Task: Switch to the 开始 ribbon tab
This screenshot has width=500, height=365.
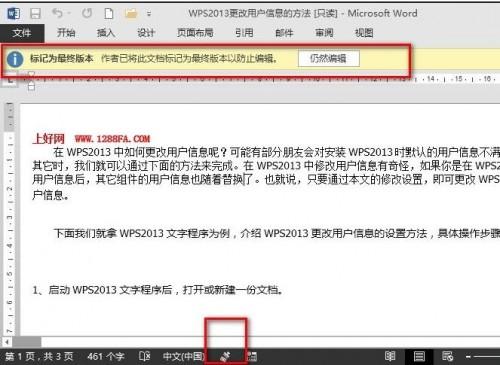Action: point(66,33)
